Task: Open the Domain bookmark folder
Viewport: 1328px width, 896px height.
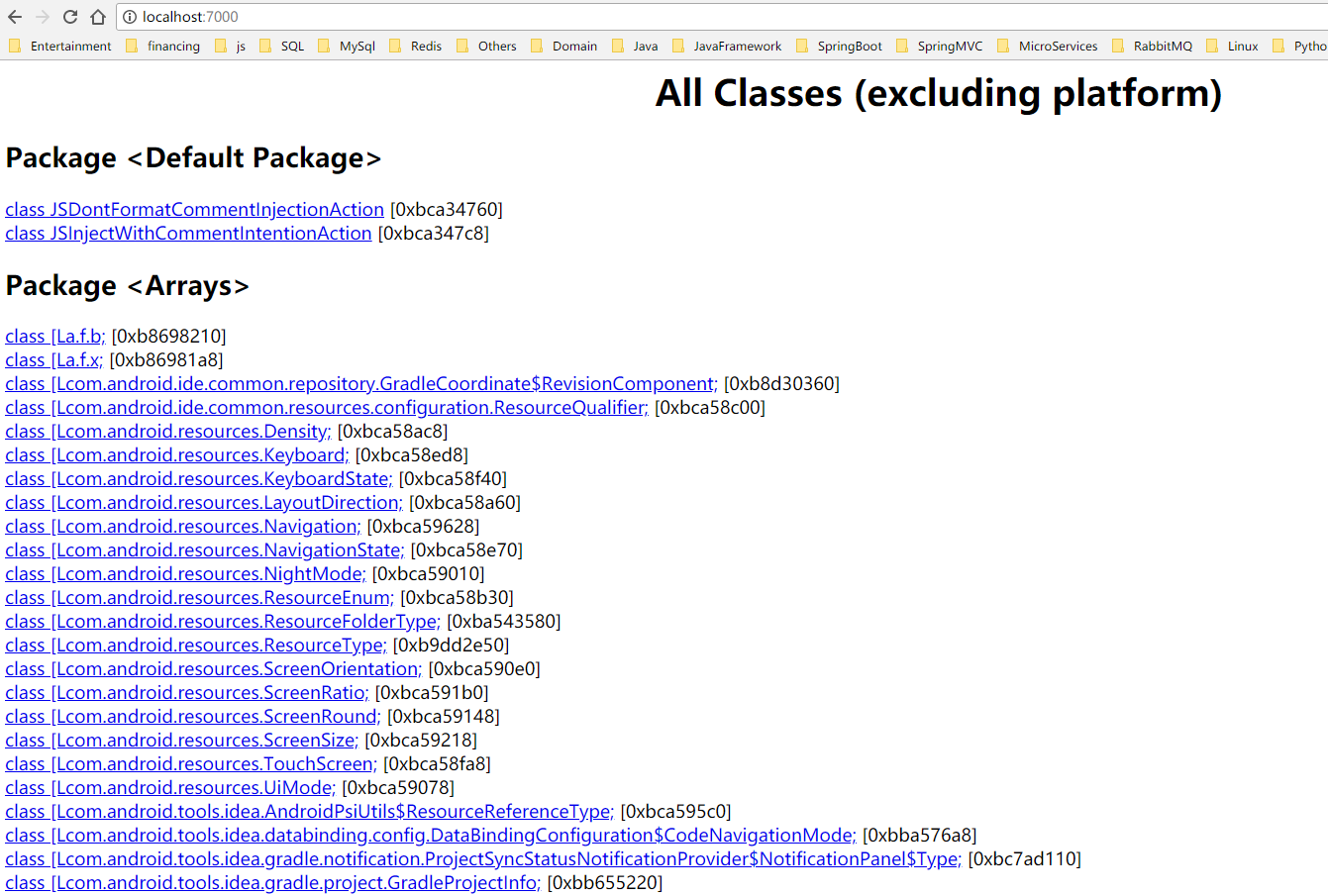Action: 563,46
